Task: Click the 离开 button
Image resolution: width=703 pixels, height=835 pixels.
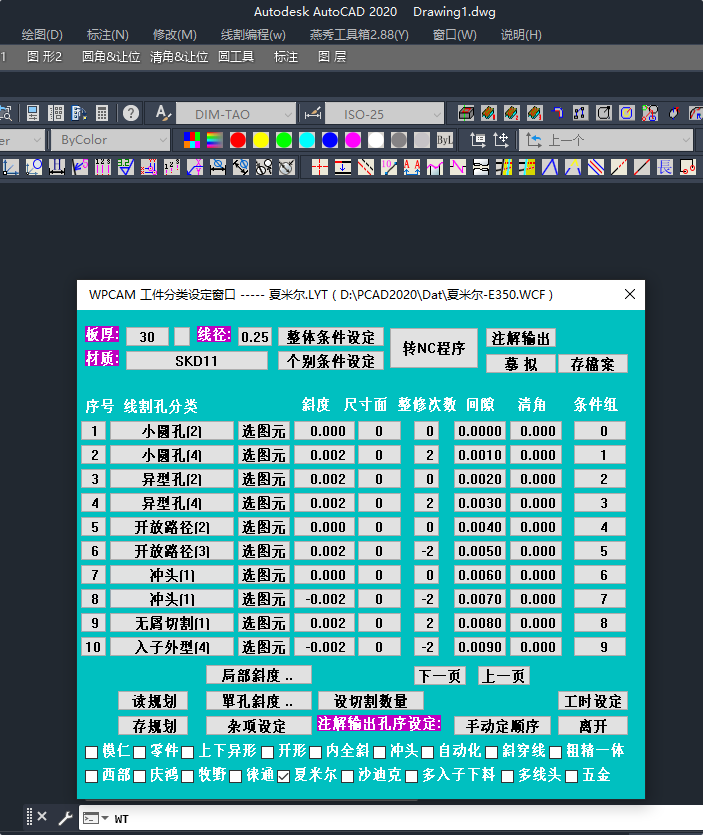Action: click(x=593, y=725)
